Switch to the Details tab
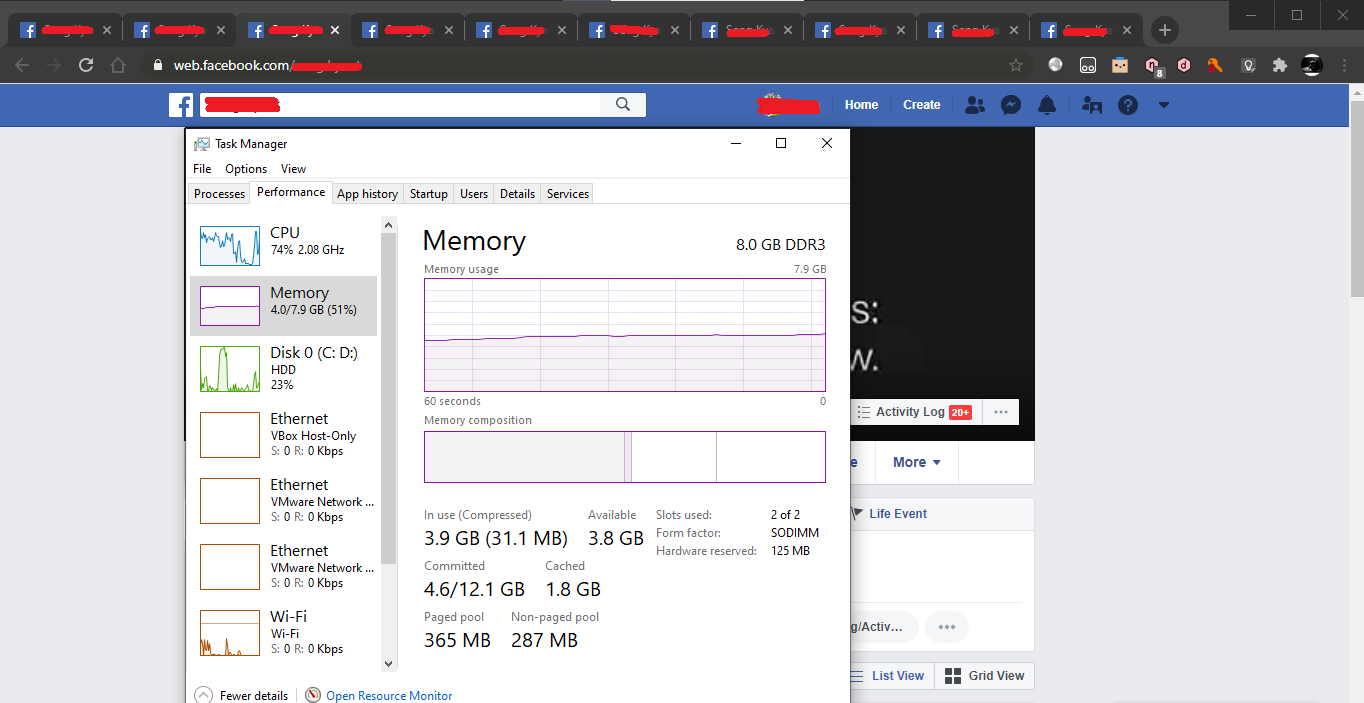Viewport: 1364px width, 703px height. (x=517, y=194)
